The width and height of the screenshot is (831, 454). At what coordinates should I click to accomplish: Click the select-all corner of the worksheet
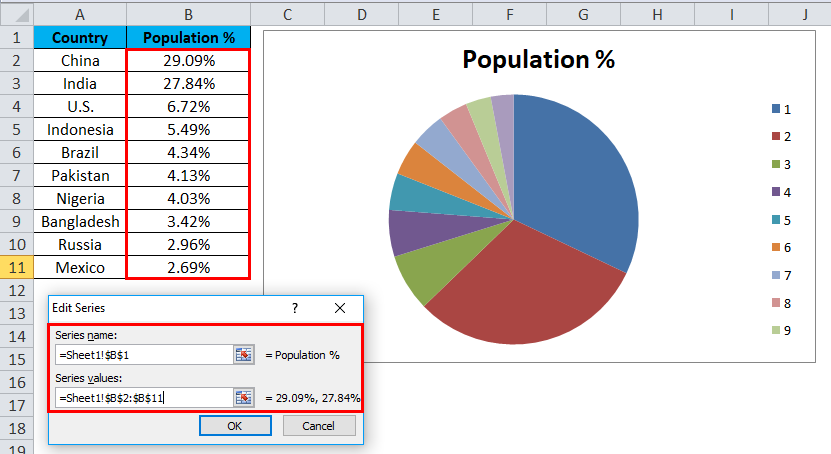[x=17, y=15]
